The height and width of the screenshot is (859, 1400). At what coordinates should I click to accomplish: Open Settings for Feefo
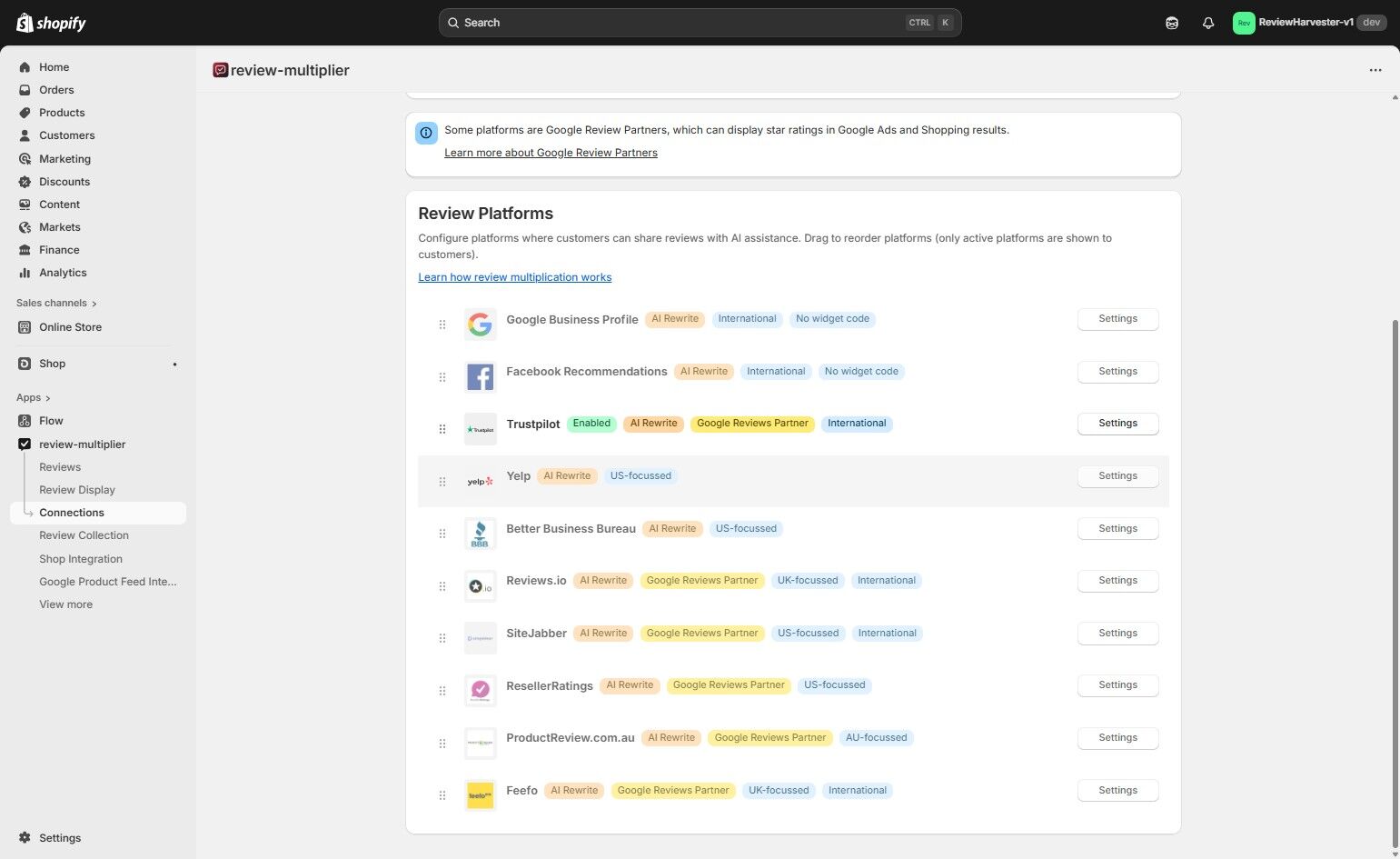click(x=1117, y=791)
